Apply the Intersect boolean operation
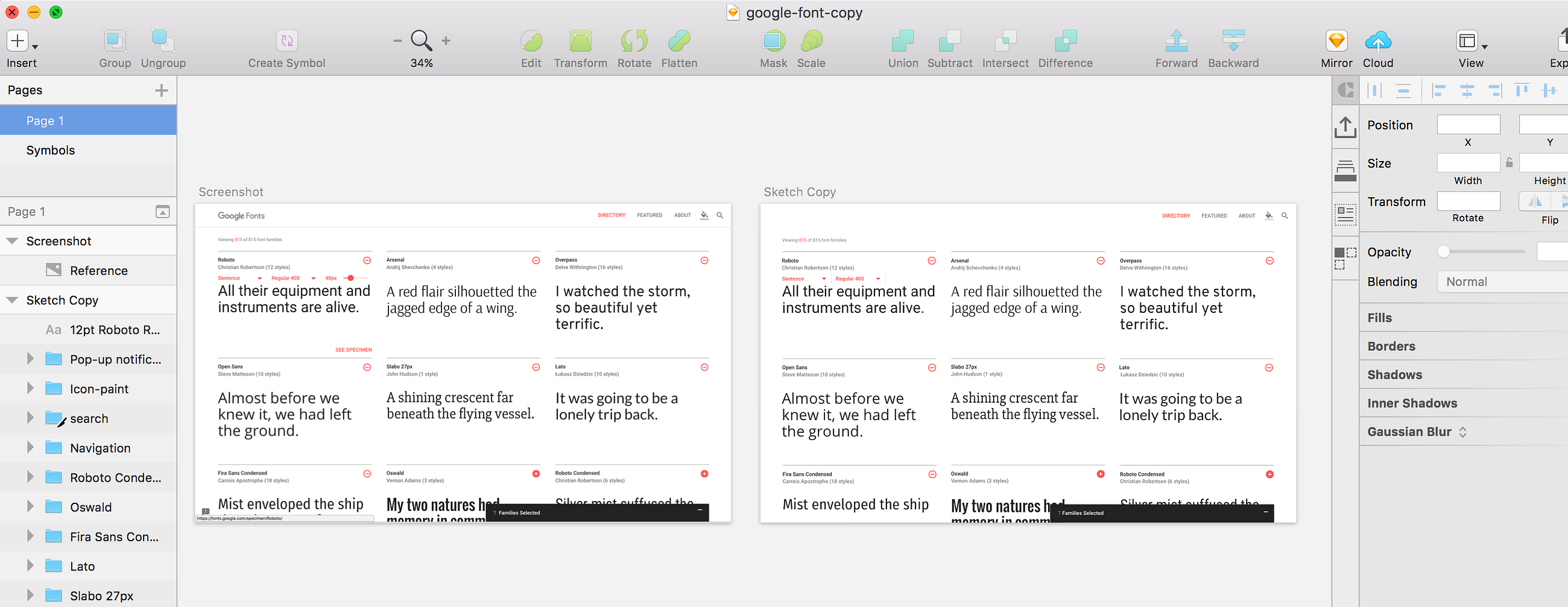 (x=1005, y=41)
